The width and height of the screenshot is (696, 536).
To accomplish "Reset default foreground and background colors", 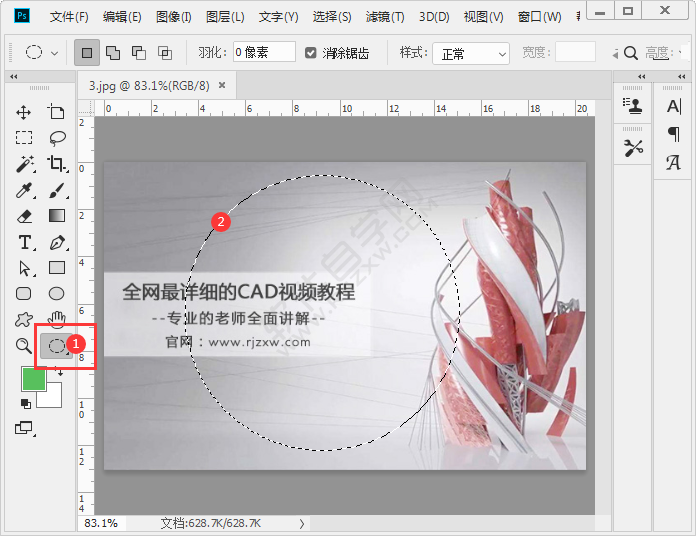I will click(x=26, y=403).
